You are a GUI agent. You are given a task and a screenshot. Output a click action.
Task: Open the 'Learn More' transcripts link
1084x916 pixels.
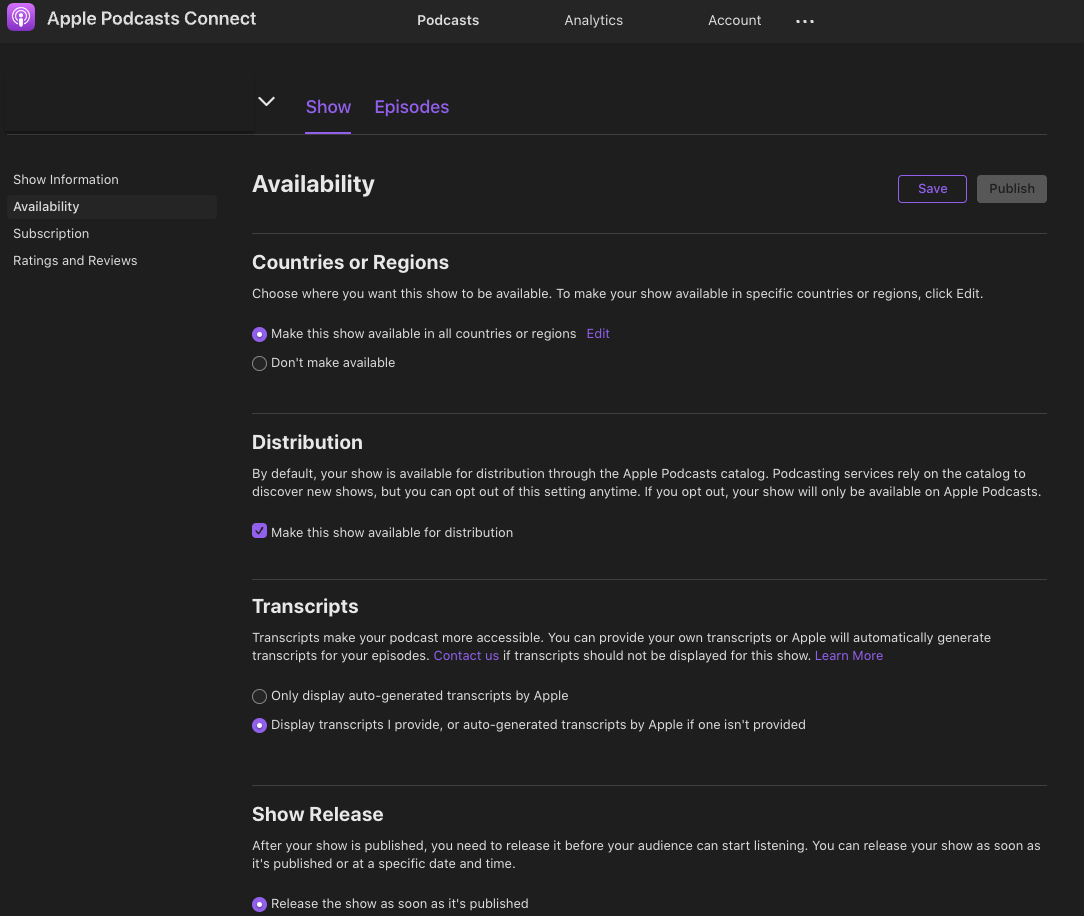(x=849, y=655)
